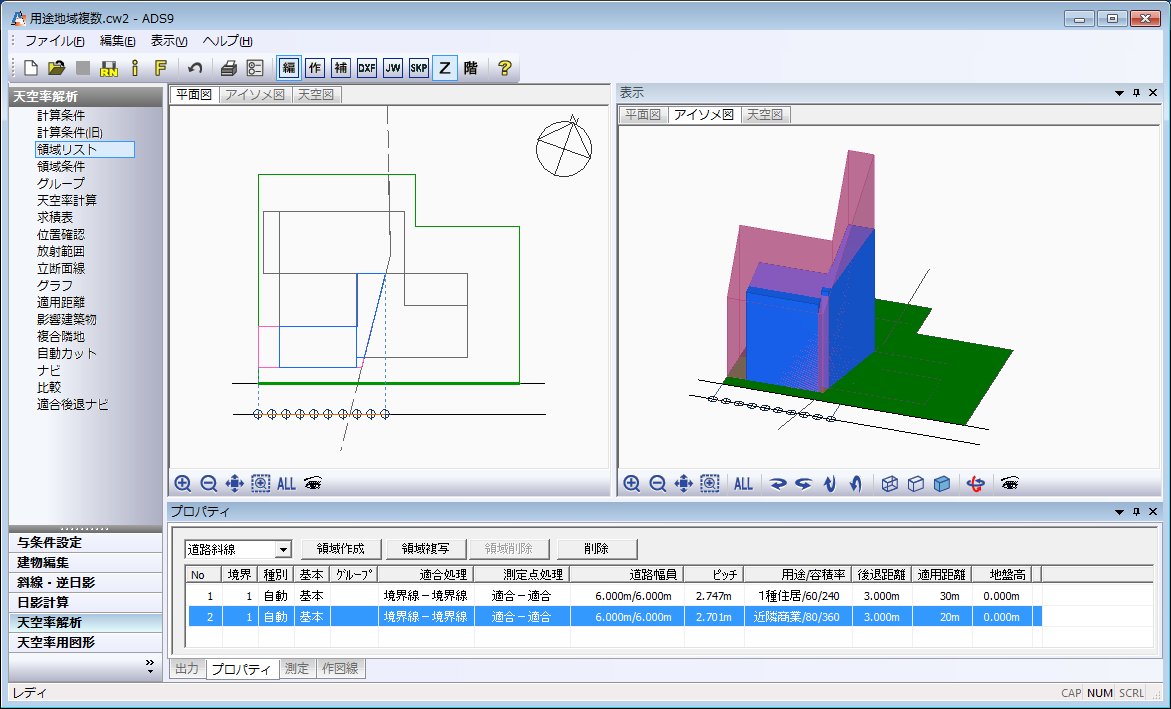Click the 領域作成 button
Screen dimensions: 1171x709
[341, 549]
